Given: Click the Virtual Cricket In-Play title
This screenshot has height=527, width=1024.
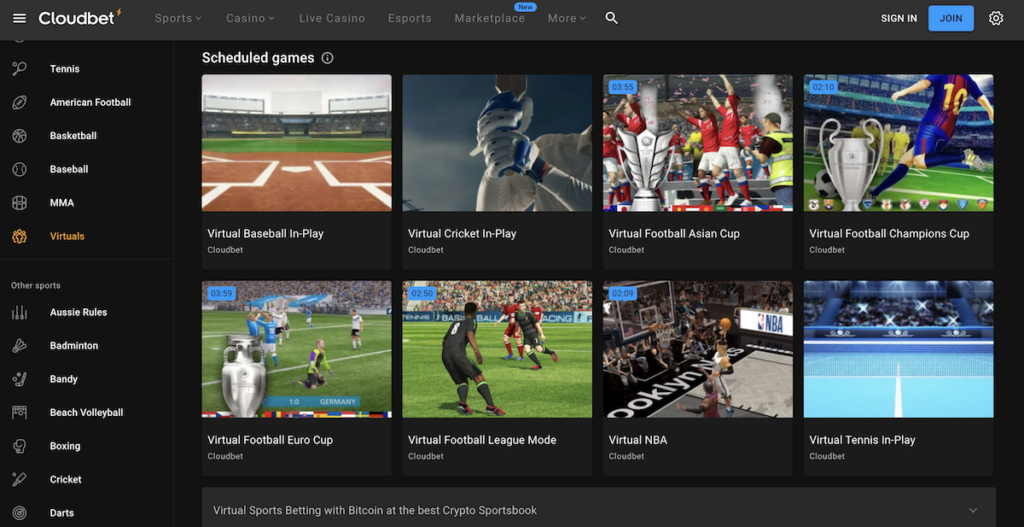Looking at the screenshot, I should (462, 234).
